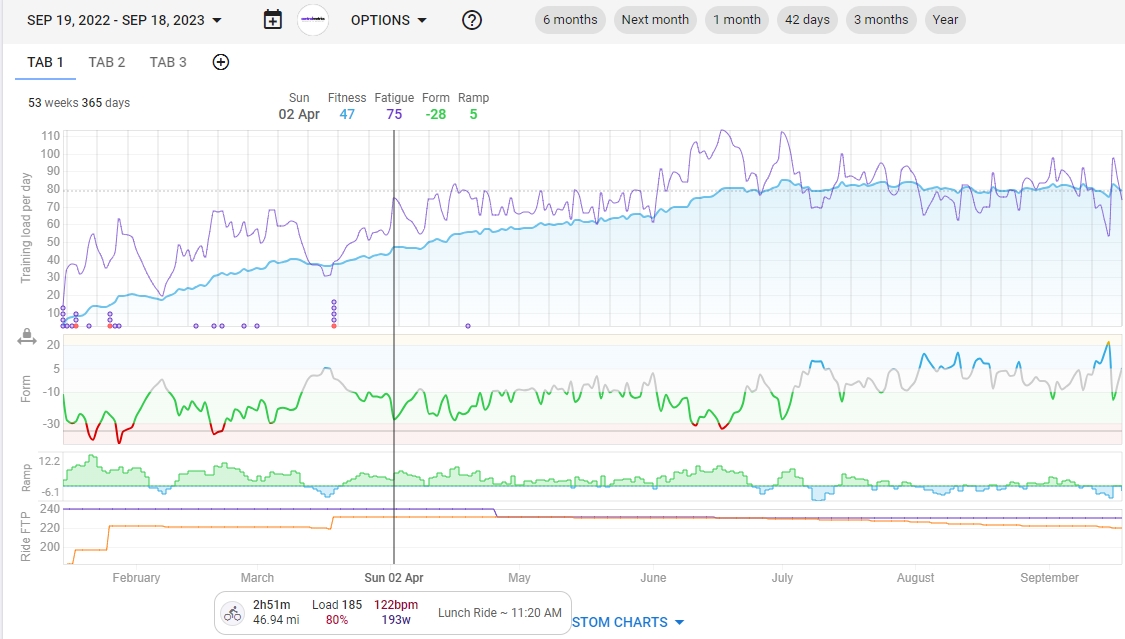Add a new tab with plus icon
The width and height of the screenshot is (1125, 639).
[221, 62]
